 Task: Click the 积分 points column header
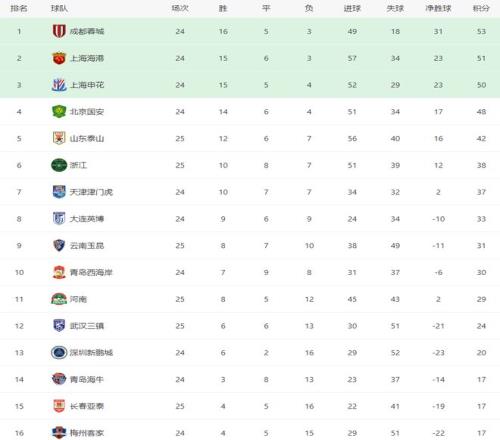(481, 8)
